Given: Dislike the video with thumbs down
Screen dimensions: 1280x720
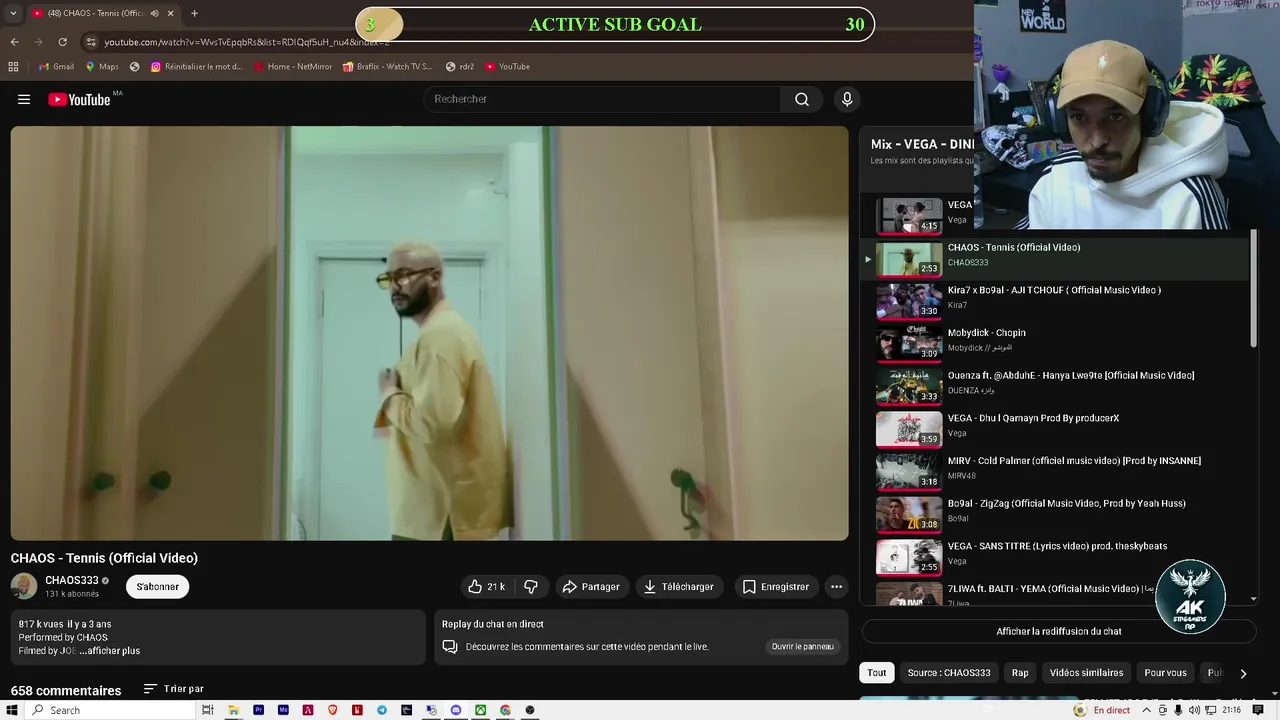Looking at the screenshot, I should tap(531, 587).
